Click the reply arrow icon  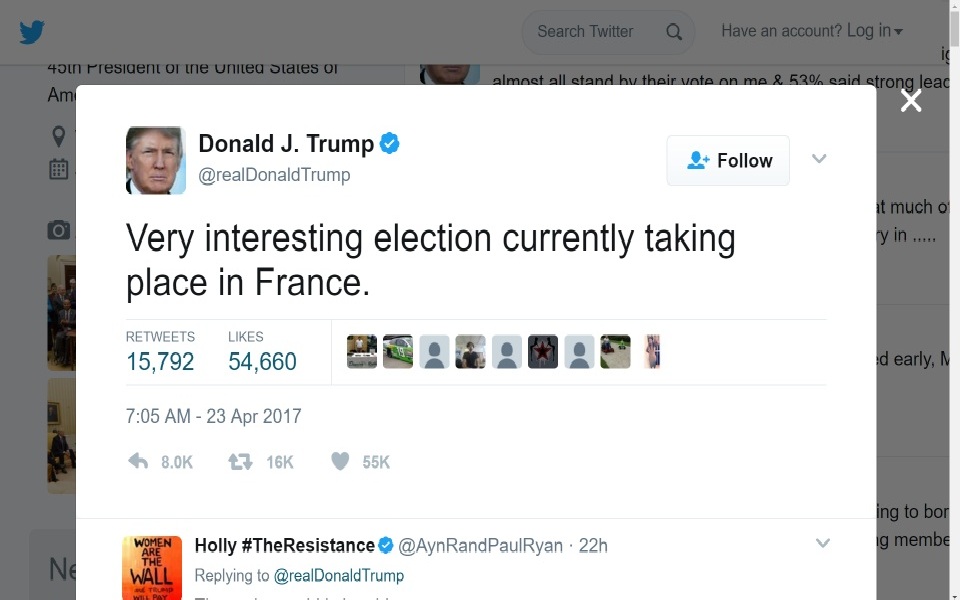point(138,461)
